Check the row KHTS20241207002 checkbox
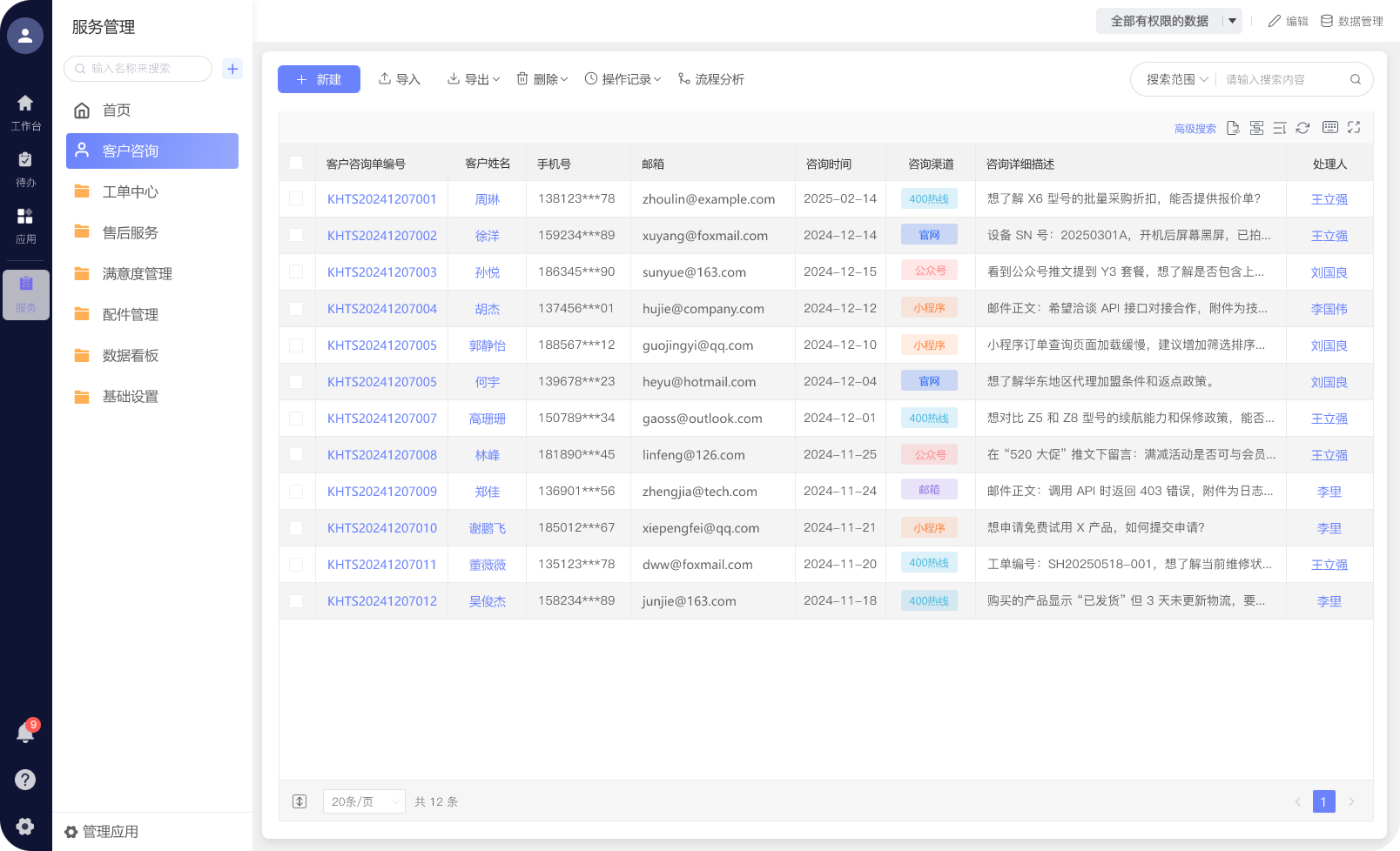 (296, 235)
